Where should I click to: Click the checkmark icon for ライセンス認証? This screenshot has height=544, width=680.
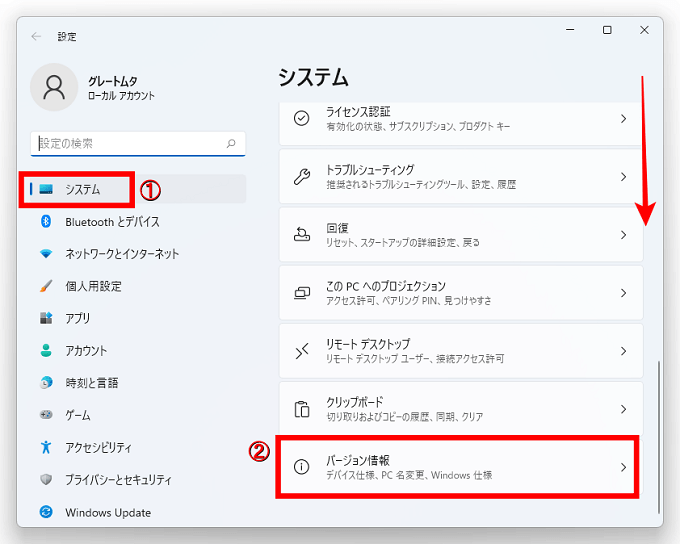[301, 118]
